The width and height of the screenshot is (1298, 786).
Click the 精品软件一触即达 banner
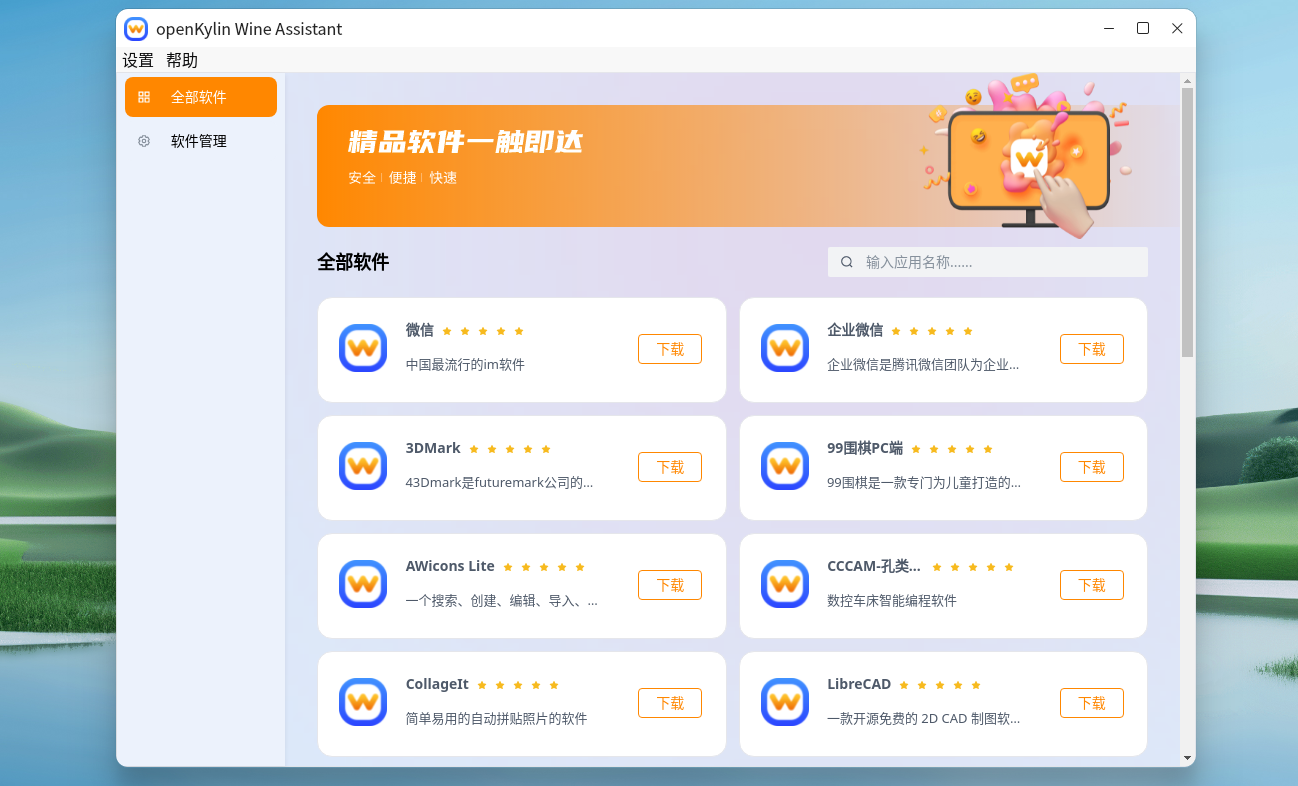(x=748, y=166)
